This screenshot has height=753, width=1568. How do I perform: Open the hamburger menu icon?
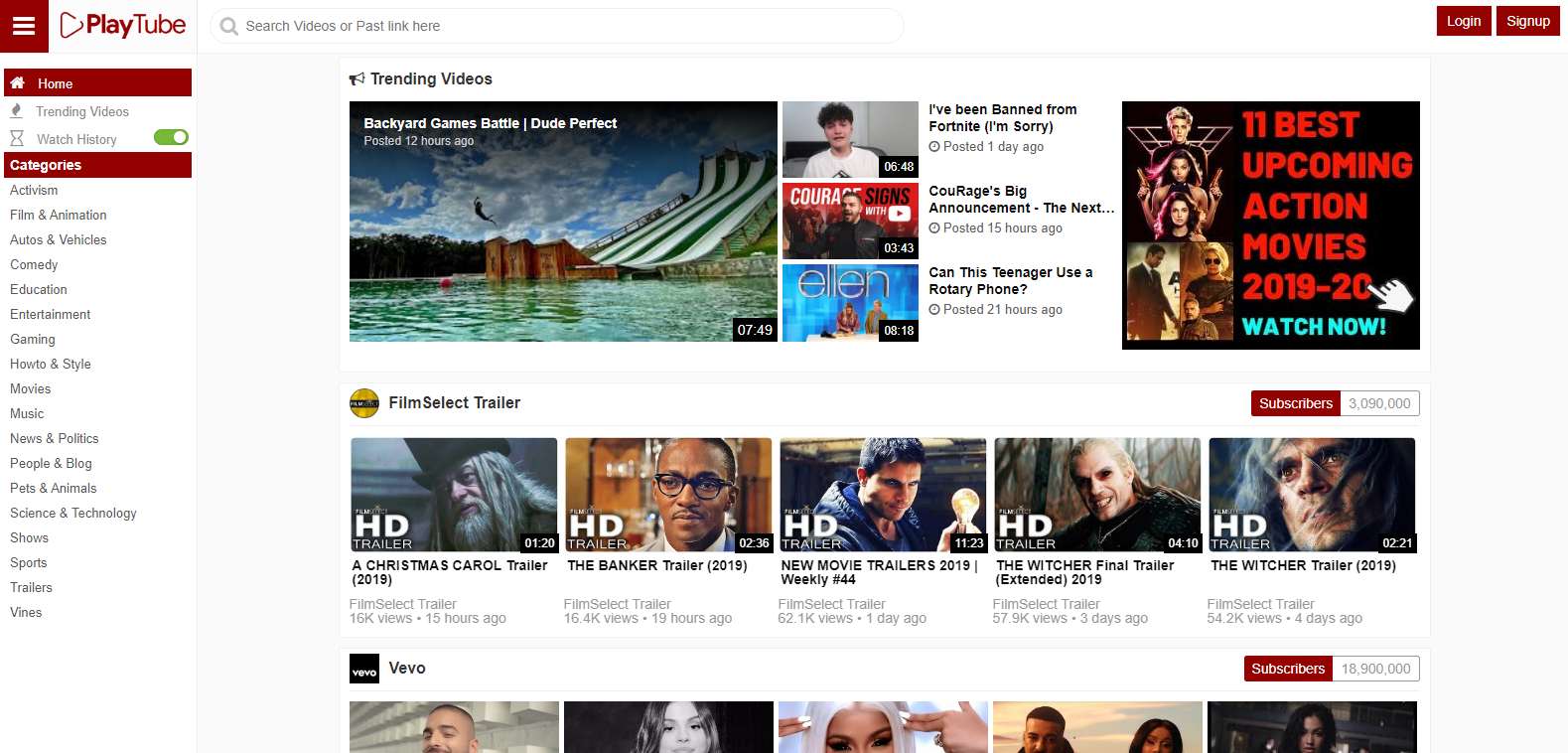[x=24, y=26]
